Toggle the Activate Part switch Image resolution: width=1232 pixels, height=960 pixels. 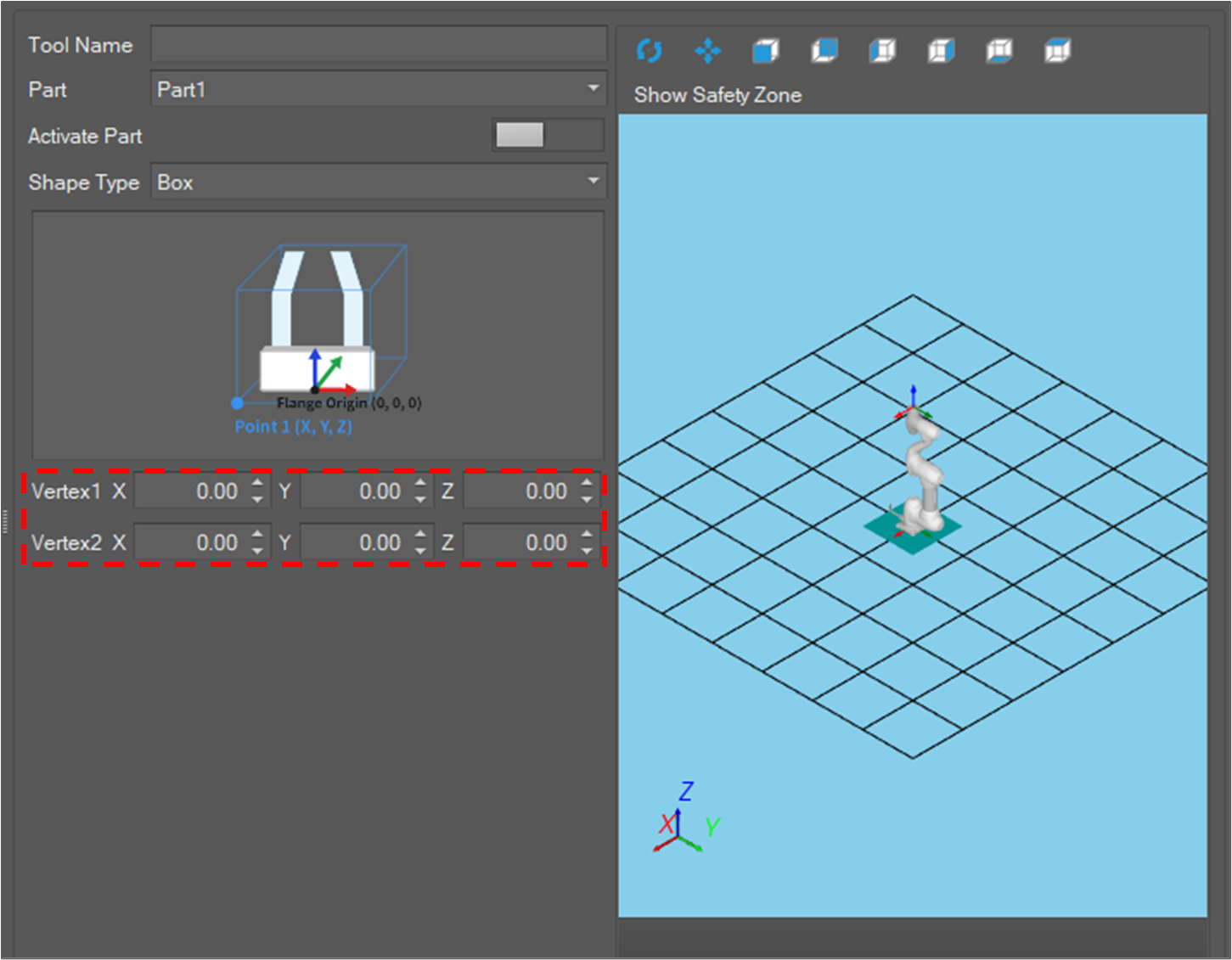pyautogui.click(x=548, y=135)
